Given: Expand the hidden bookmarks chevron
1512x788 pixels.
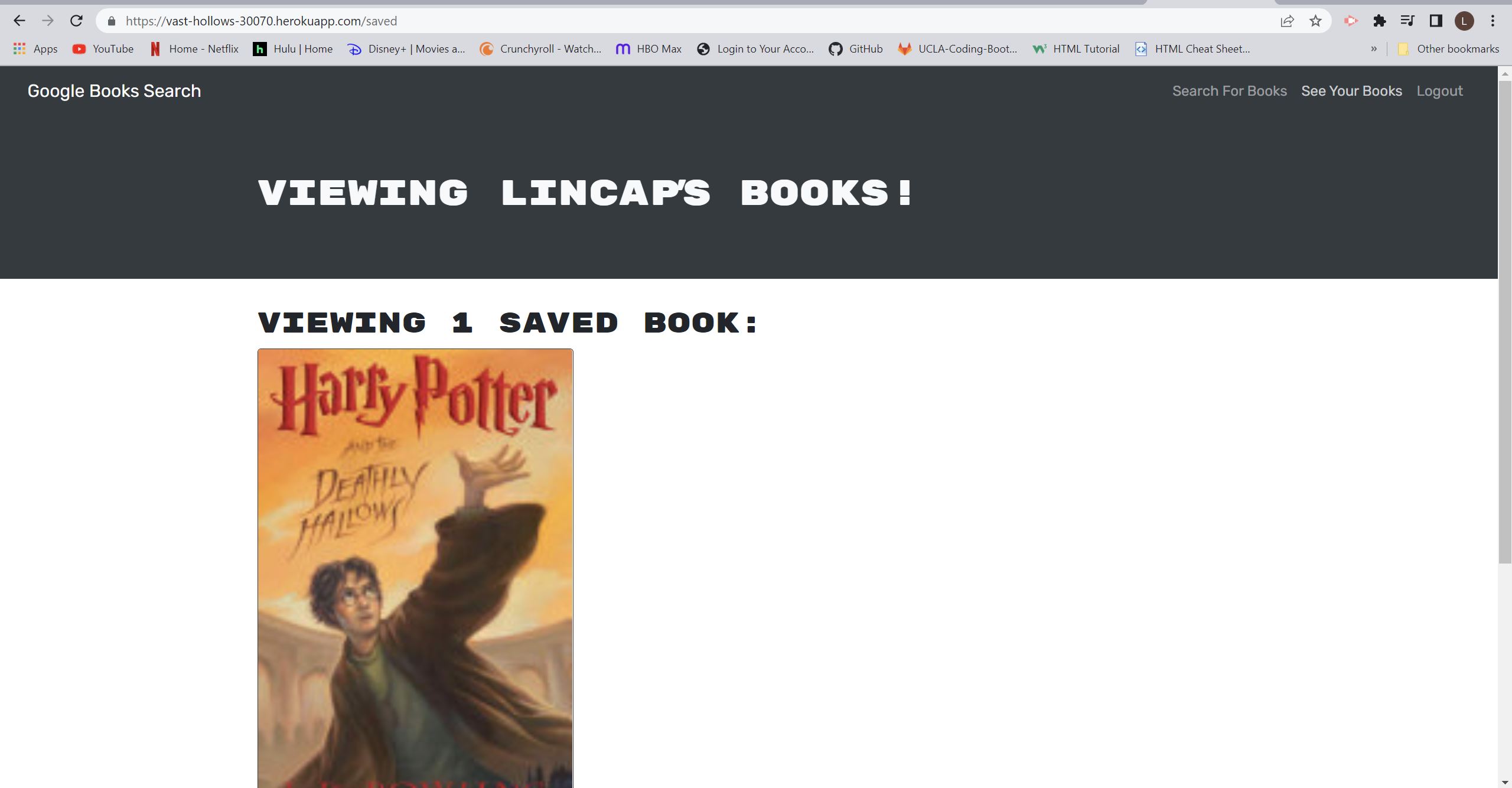Looking at the screenshot, I should pyautogui.click(x=1374, y=49).
